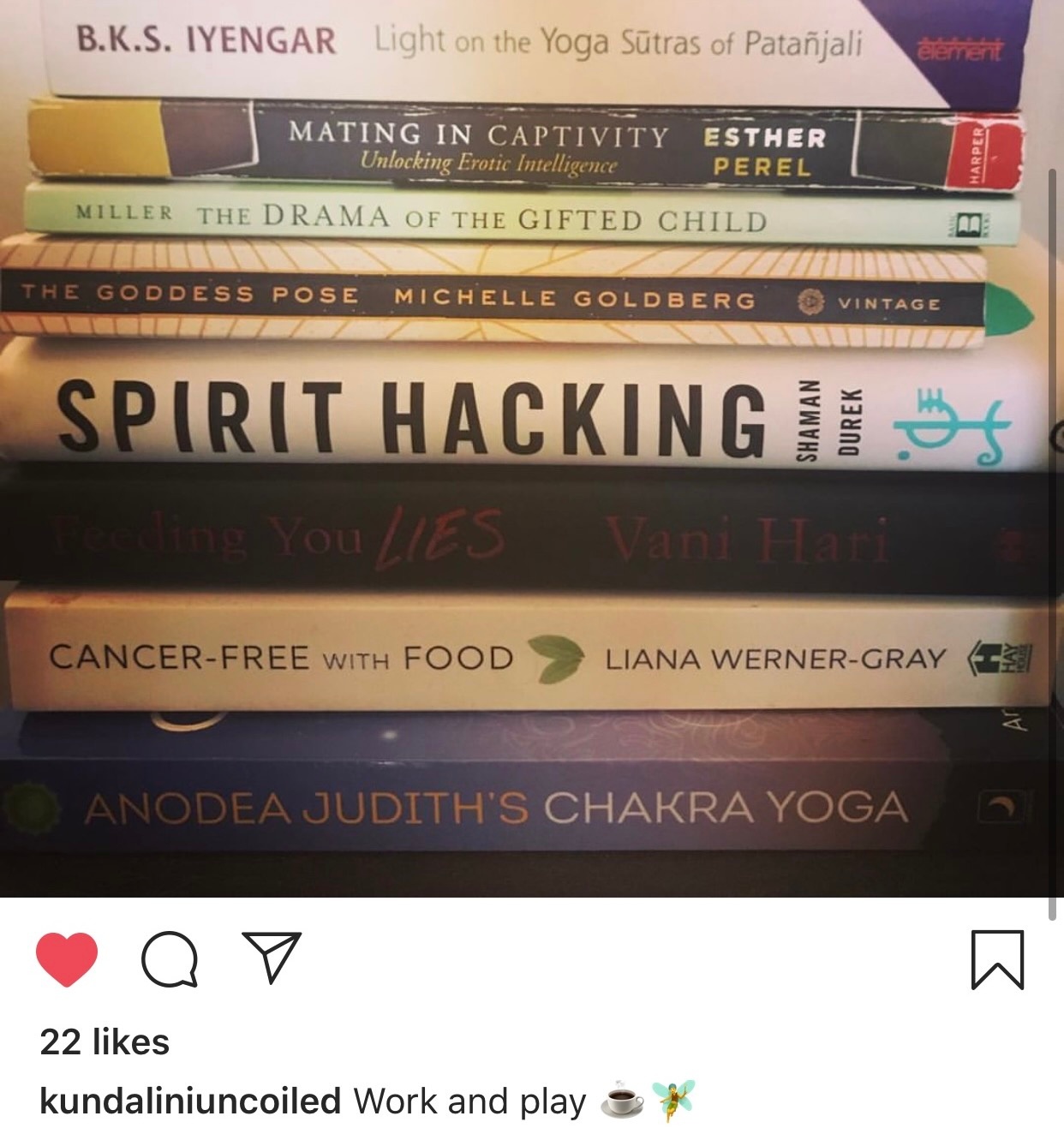Tap the Vintage publisher emblem
This screenshot has width=1064, height=1128.
click(x=810, y=301)
